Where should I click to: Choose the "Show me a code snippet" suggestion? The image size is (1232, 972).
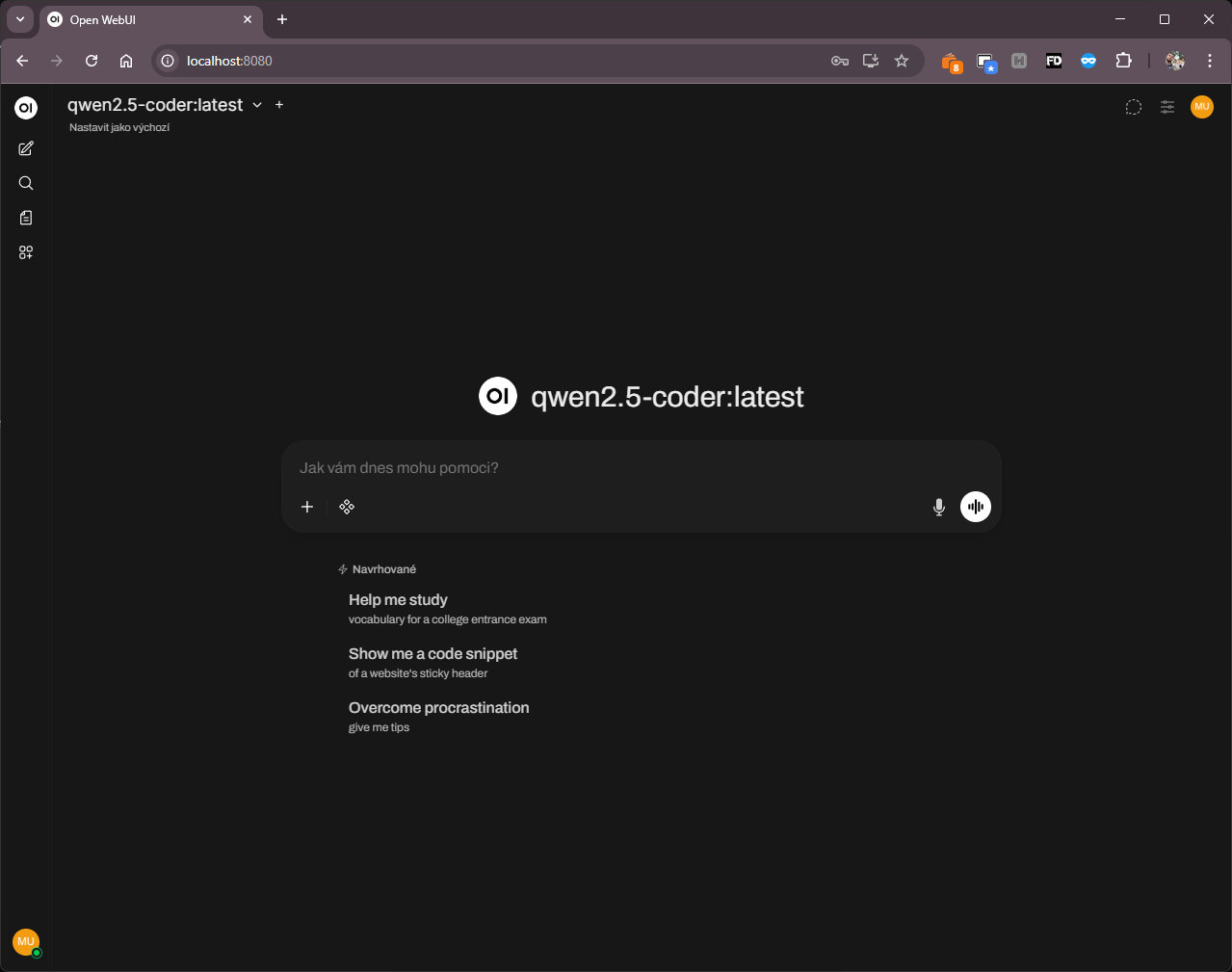click(433, 653)
